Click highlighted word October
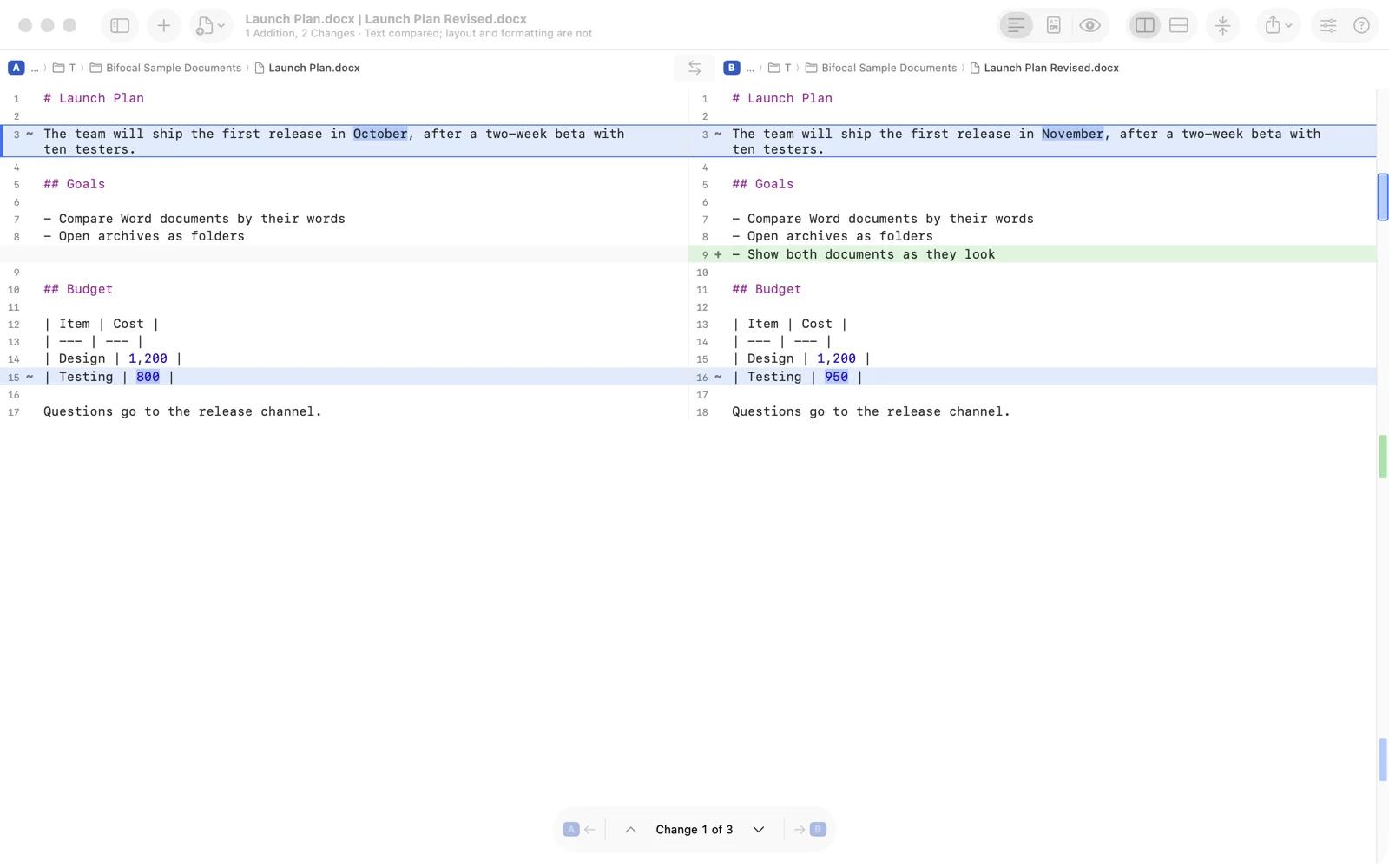 380,134
